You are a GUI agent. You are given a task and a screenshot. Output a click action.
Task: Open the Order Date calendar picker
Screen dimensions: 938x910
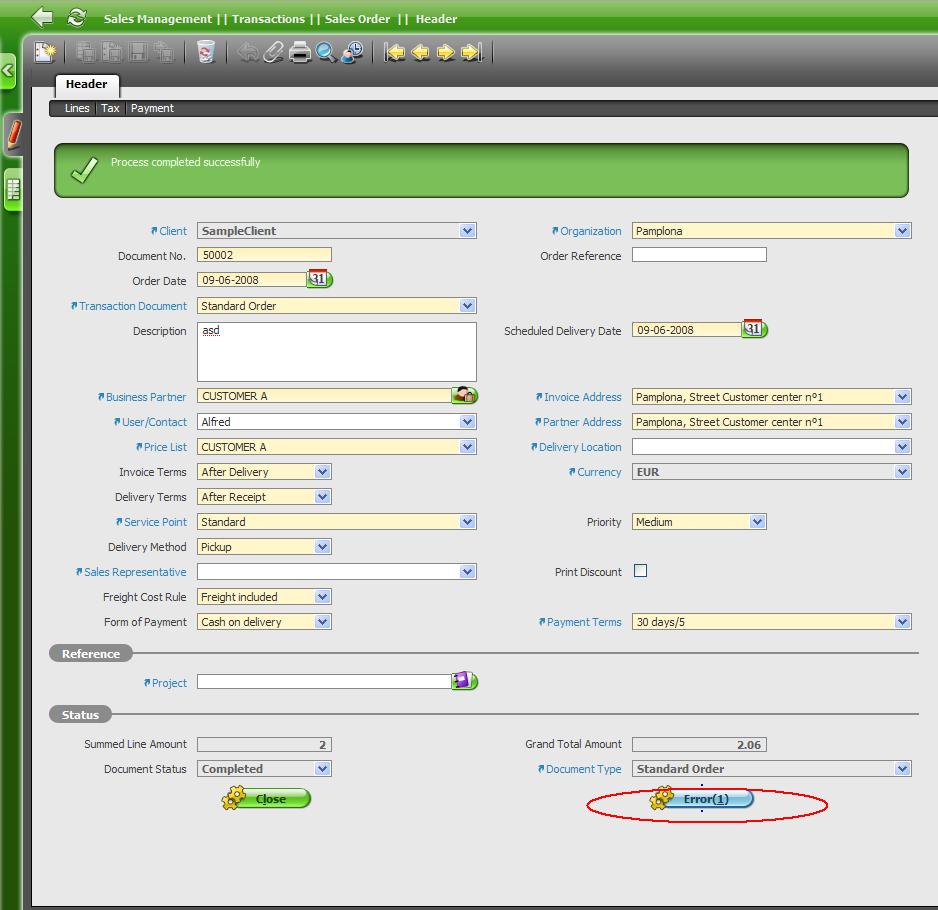click(318, 280)
